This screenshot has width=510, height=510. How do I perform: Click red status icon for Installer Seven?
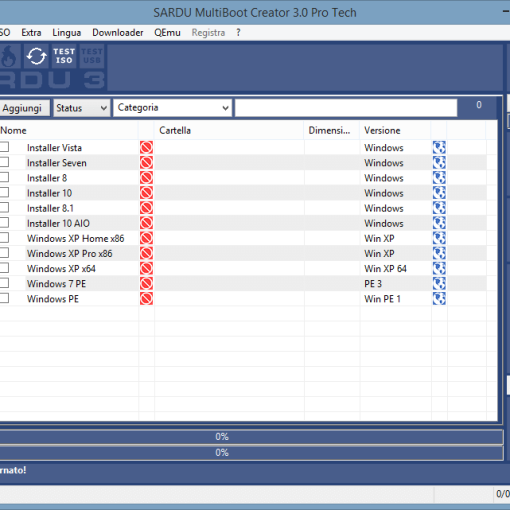click(x=146, y=163)
